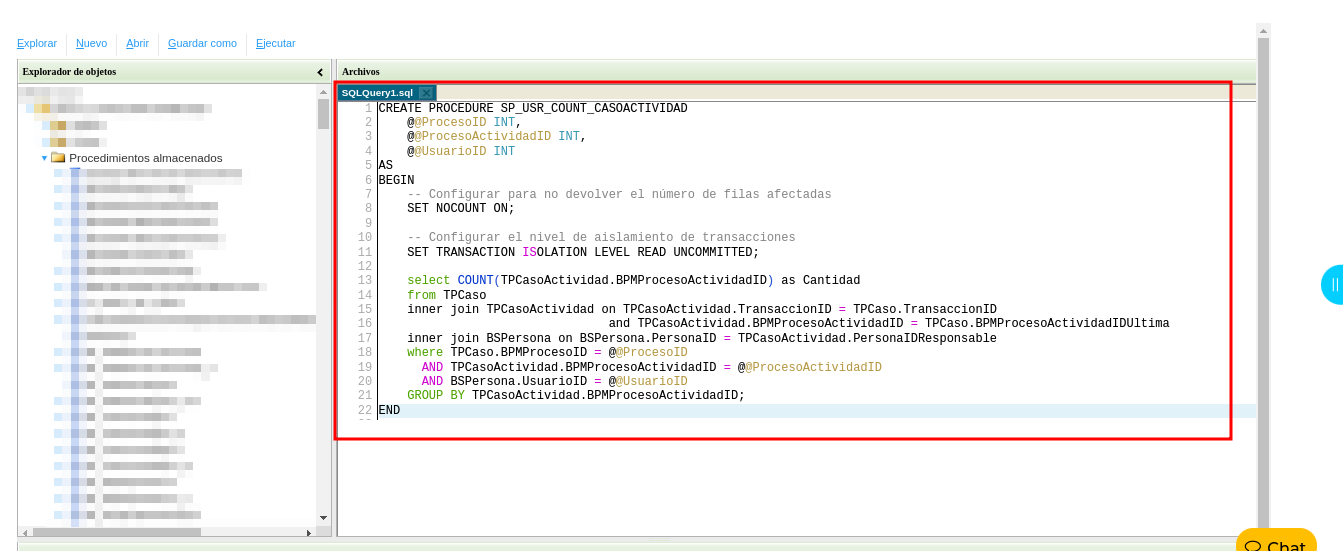
Task: Click the @ProcesoActividadID INT parameter line
Action: tap(497, 137)
